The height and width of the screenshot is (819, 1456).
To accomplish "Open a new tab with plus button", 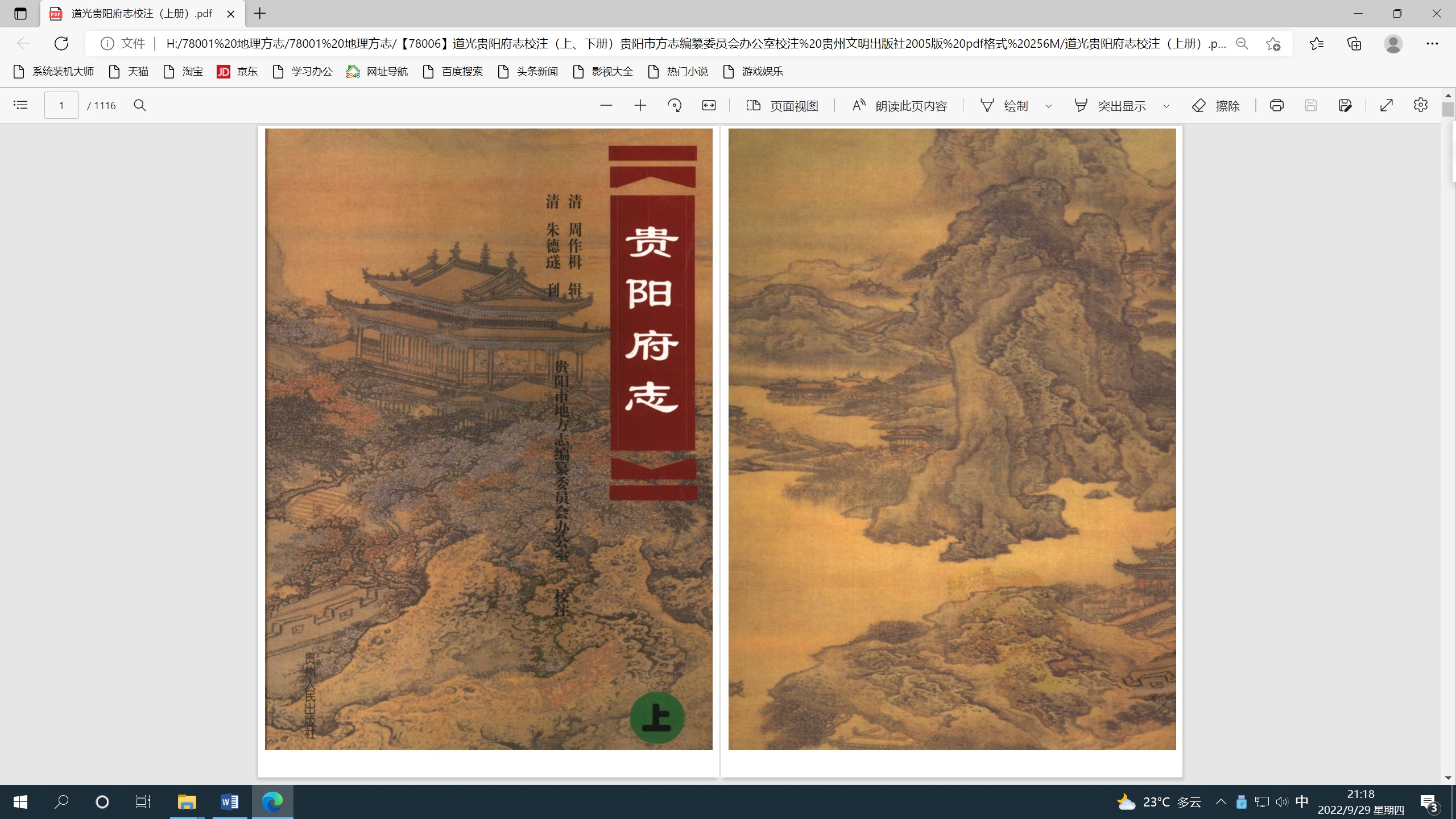I will 260,14.
